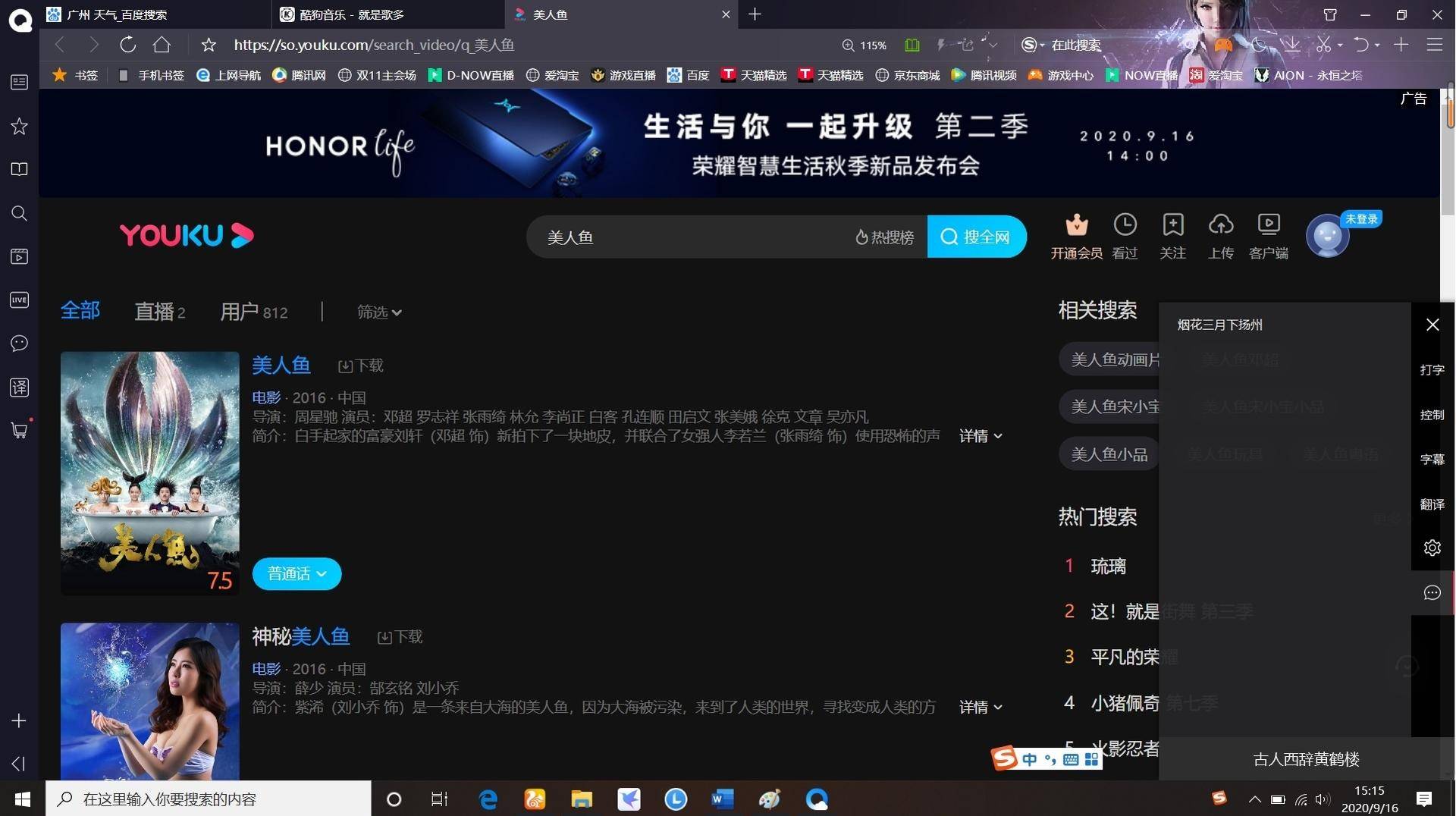Close the floating 烟花三月下扬州 panel
The image size is (1456, 816).
1432,325
